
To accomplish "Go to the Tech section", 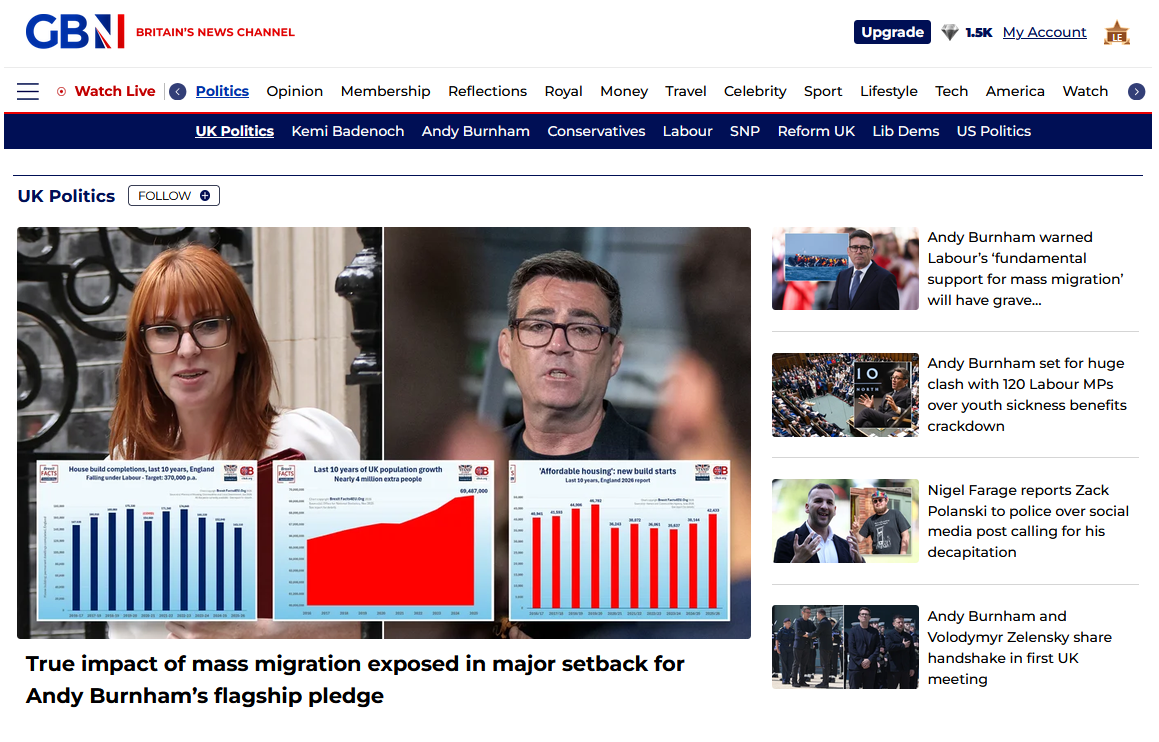I will click(951, 92).
